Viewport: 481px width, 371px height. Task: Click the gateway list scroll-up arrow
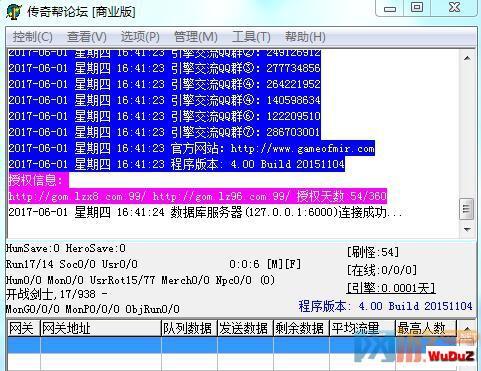coord(467,329)
